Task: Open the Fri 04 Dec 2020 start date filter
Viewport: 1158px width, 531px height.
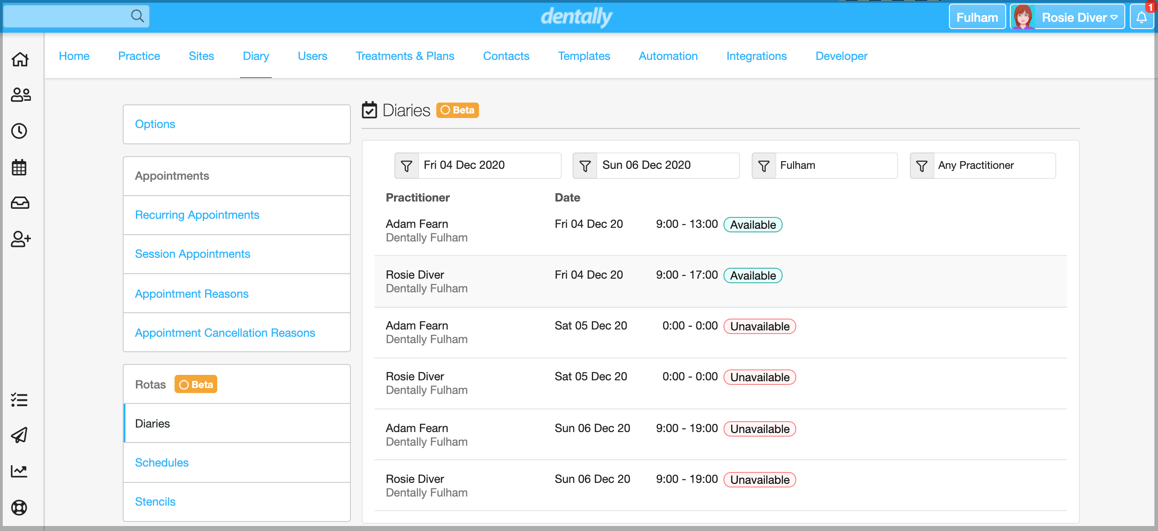Action: pos(477,165)
